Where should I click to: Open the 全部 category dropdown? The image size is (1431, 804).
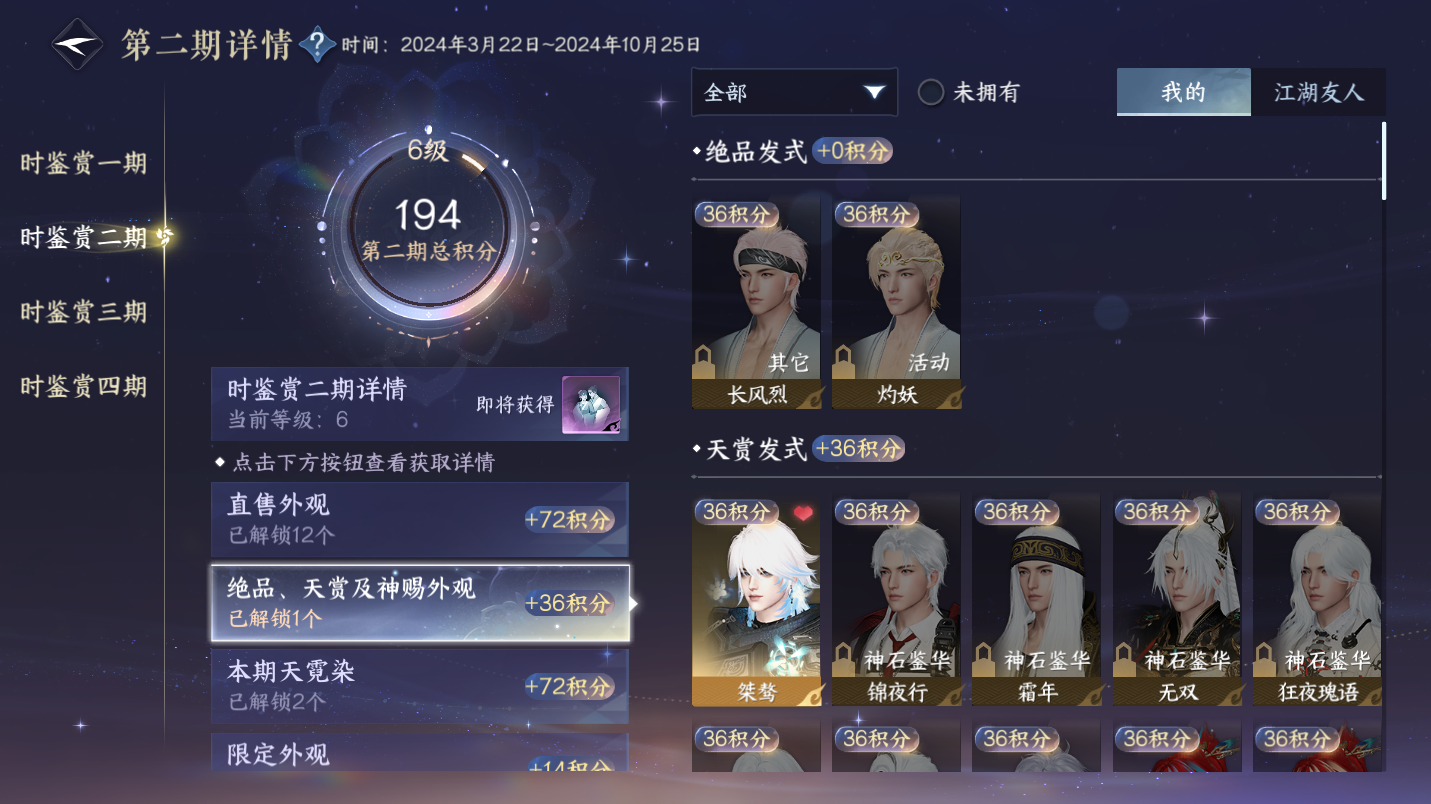[x=794, y=92]
